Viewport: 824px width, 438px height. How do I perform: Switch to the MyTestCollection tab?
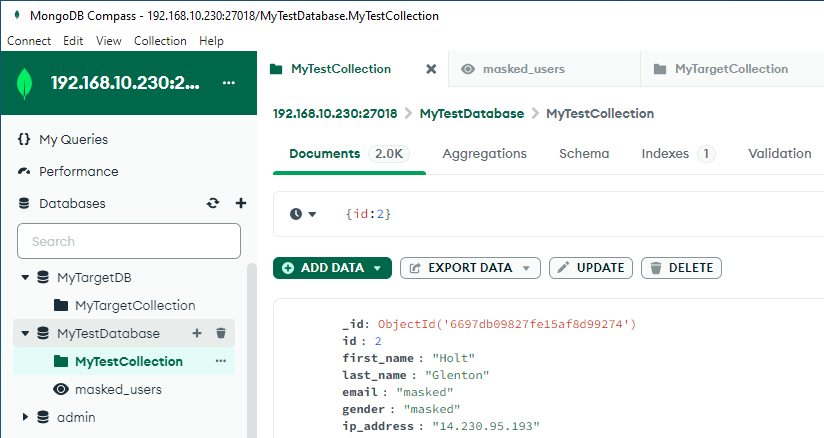point(341,69)
